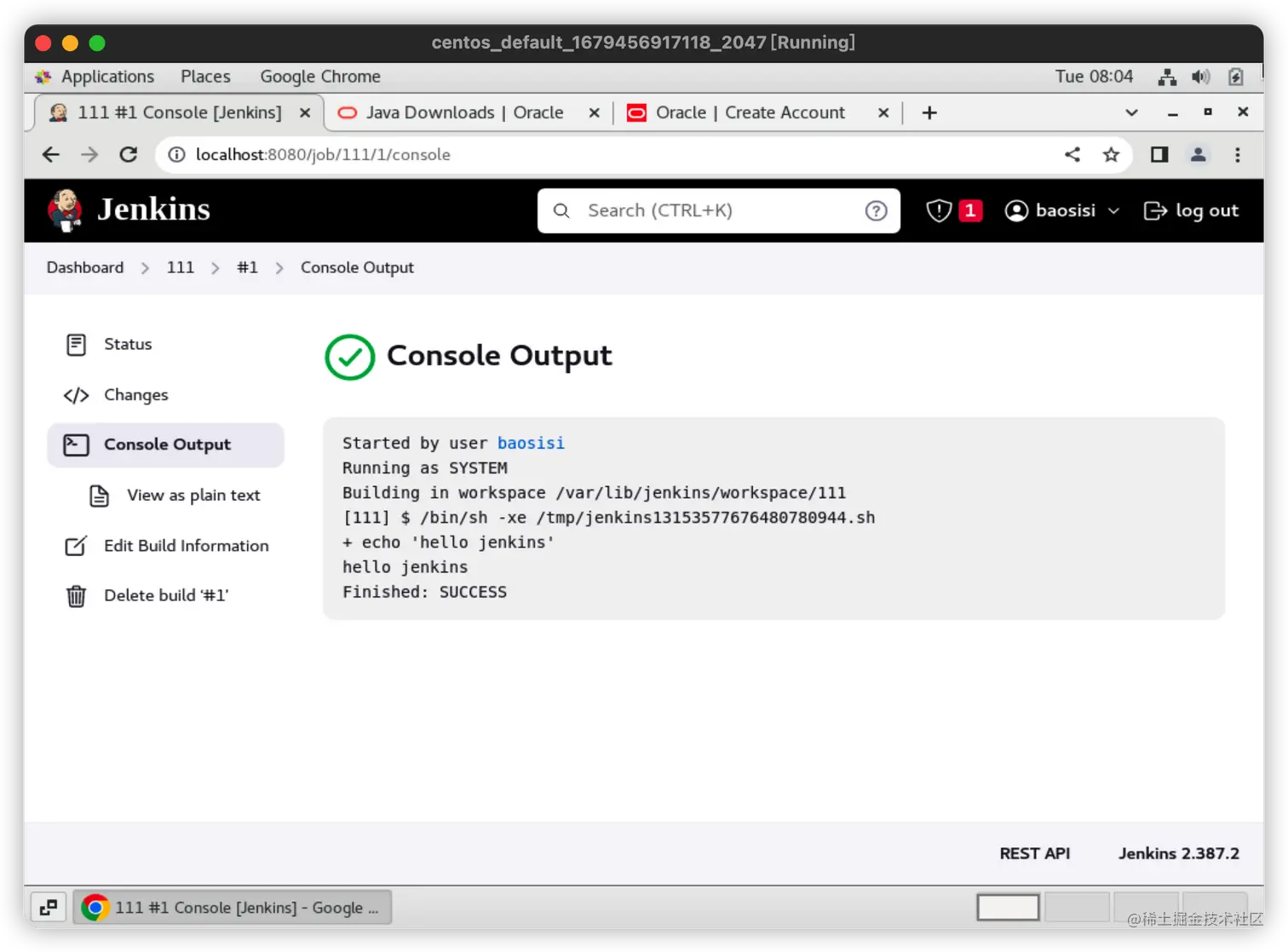1288x952 pixels.
Task: Open the Places menu
Action: (x=205, y=77)
